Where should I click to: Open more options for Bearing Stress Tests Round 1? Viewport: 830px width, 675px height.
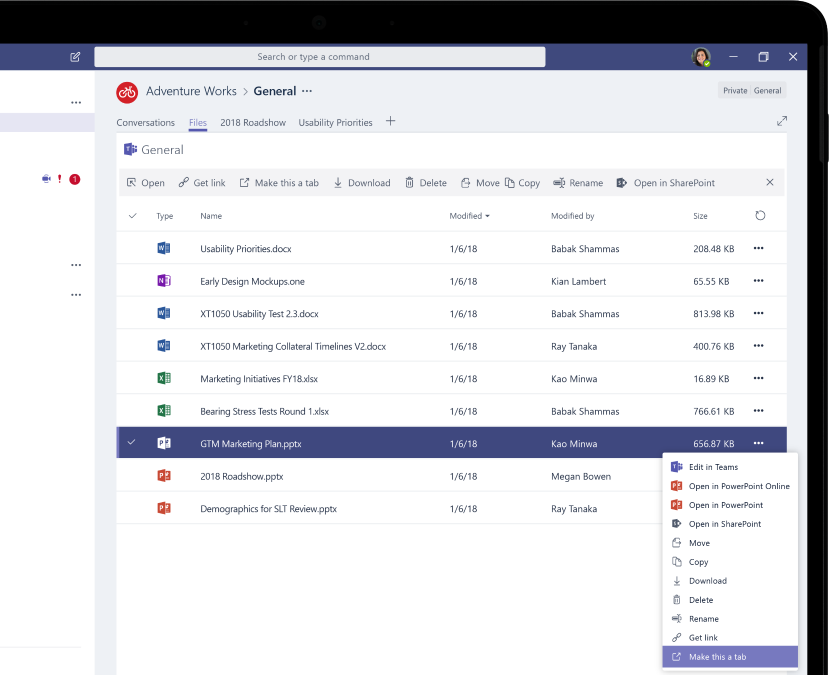pos(759,411)
